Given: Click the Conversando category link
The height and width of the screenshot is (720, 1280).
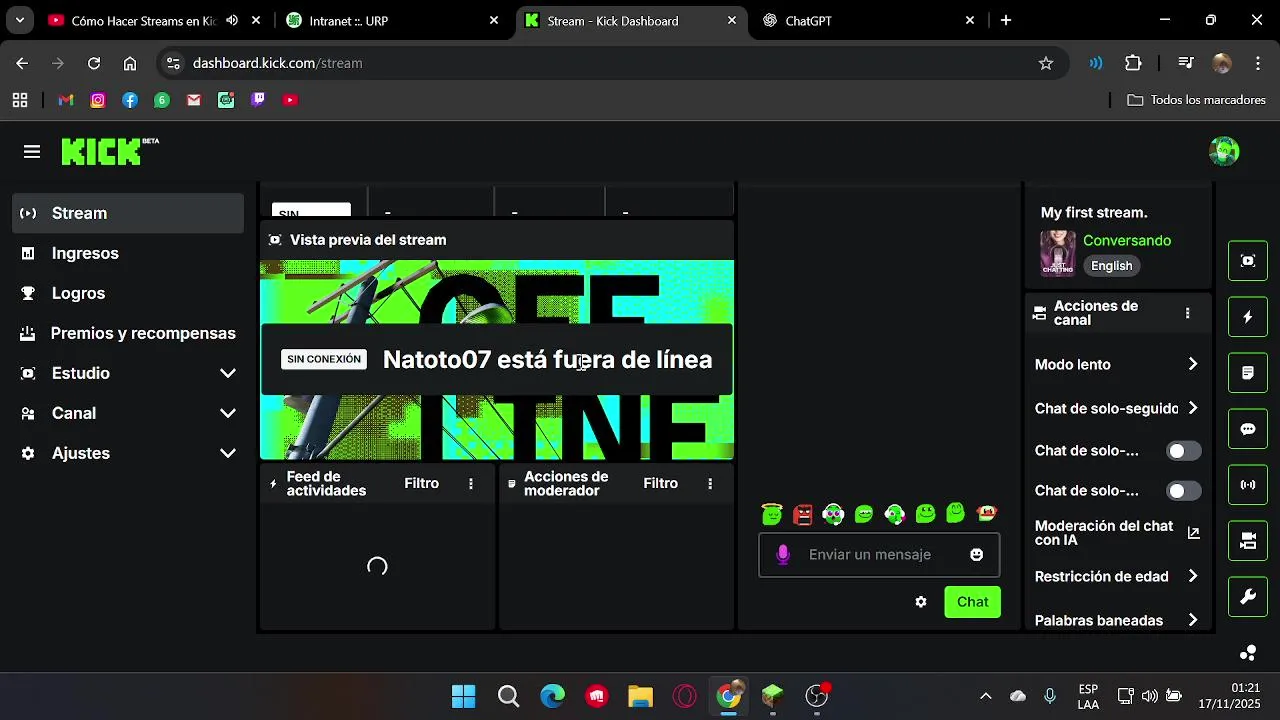Looking at the screenshot, I should [1127, 241].
